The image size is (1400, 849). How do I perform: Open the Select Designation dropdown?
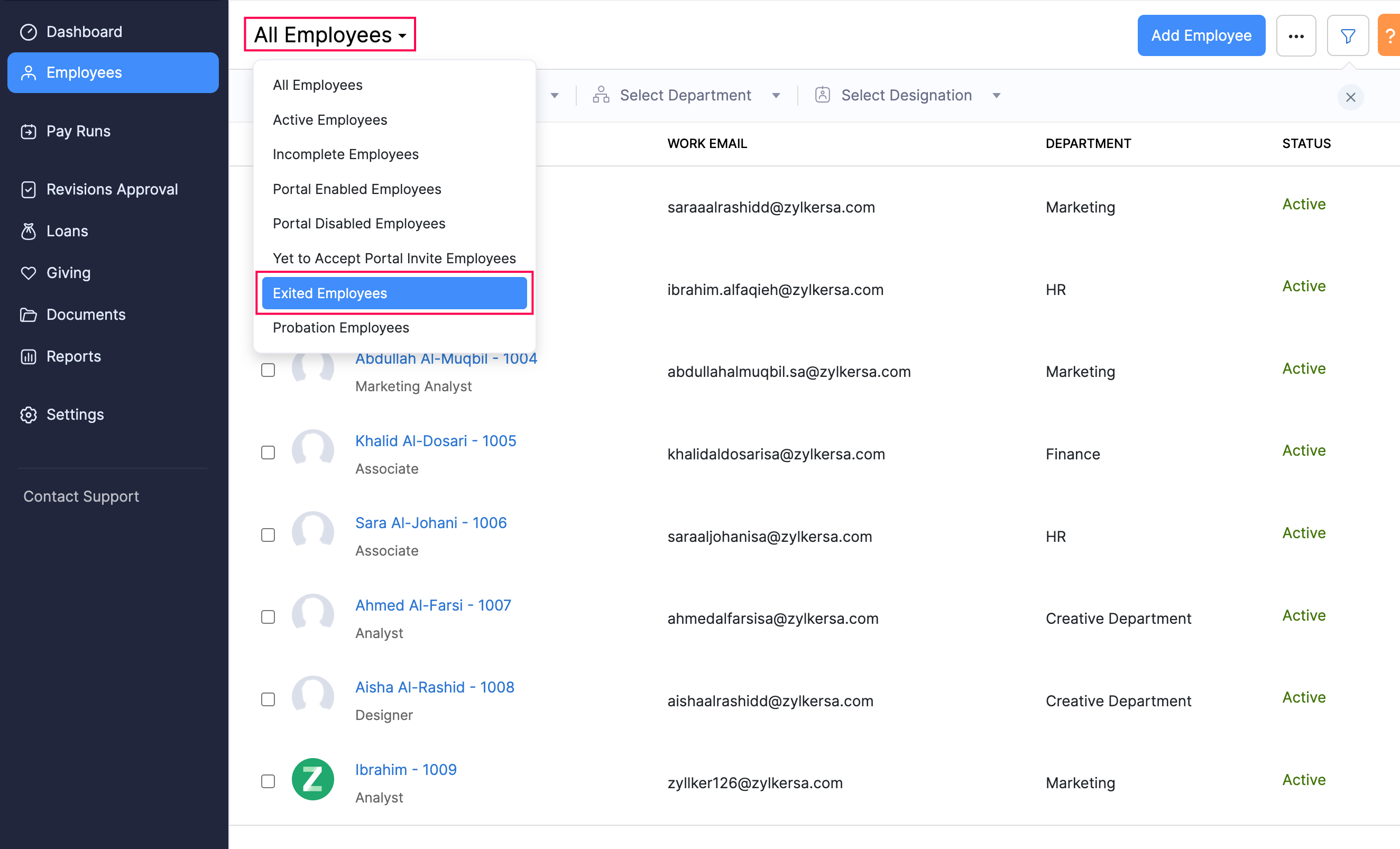(907, 95)
